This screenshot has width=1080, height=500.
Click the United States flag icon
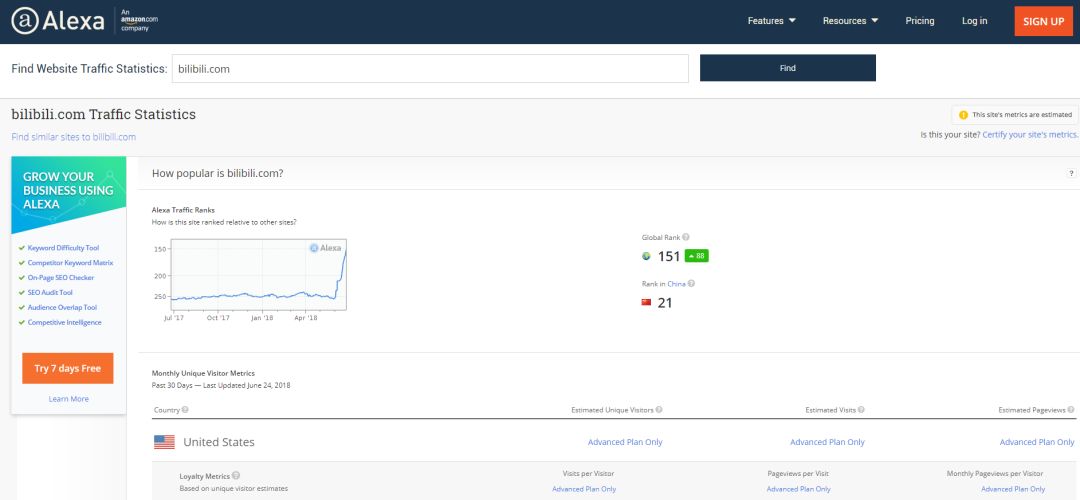164,442
